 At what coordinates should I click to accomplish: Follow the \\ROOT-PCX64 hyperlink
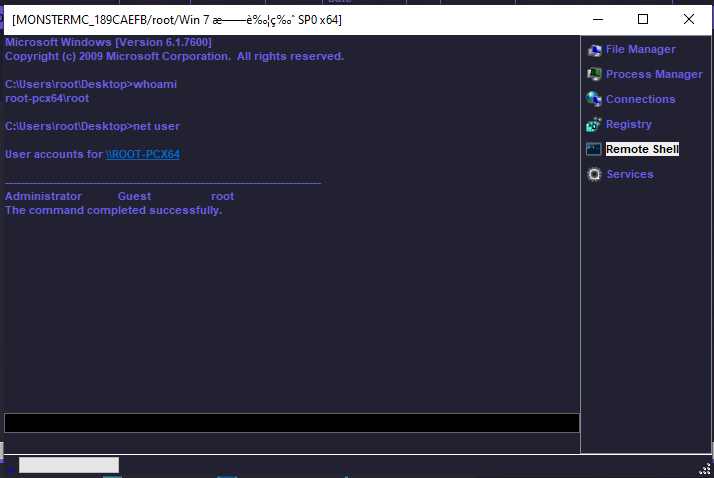click(x=142, y=155)
